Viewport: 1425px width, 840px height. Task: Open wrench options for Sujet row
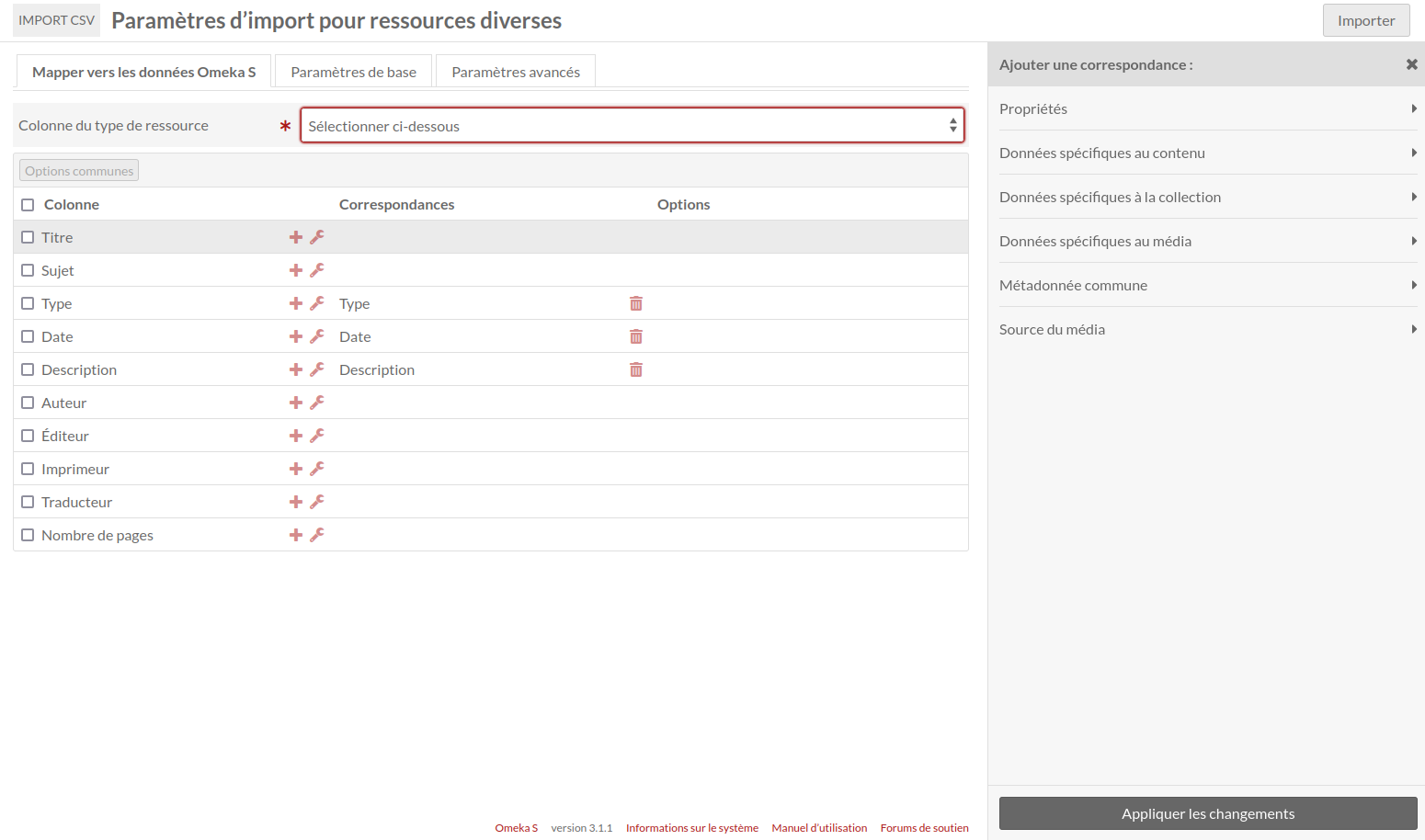(x=317, y=270)
